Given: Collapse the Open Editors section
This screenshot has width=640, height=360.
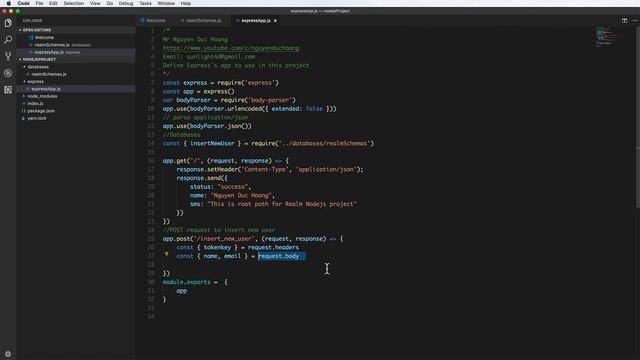Looking at the screenshot, I should [37, 30].
